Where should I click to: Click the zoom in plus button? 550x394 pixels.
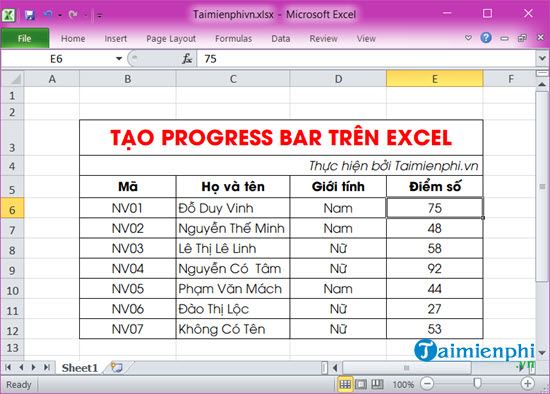(527, 384)
